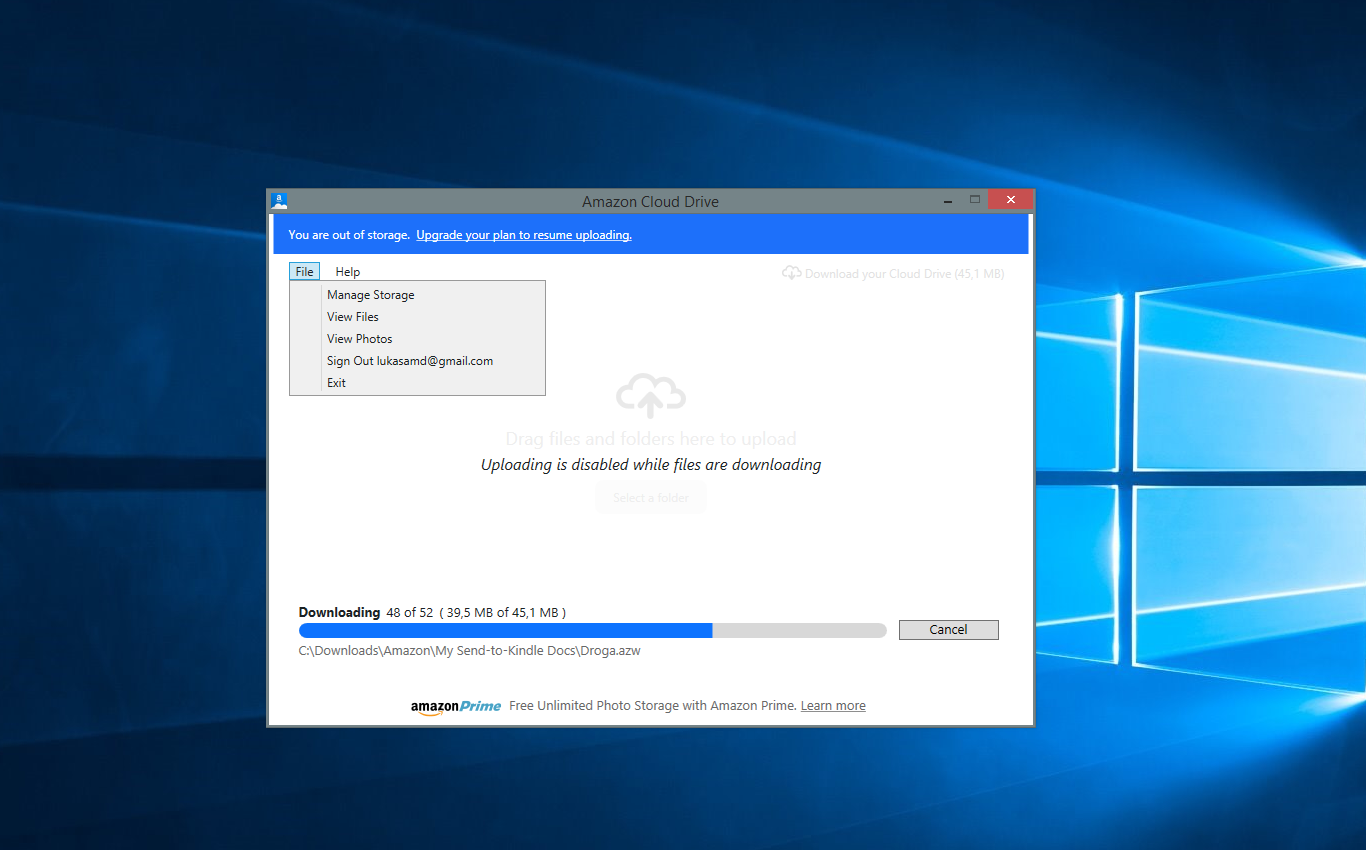
Task: Select Manage Storage from File menu
Action: pos(417,295)
